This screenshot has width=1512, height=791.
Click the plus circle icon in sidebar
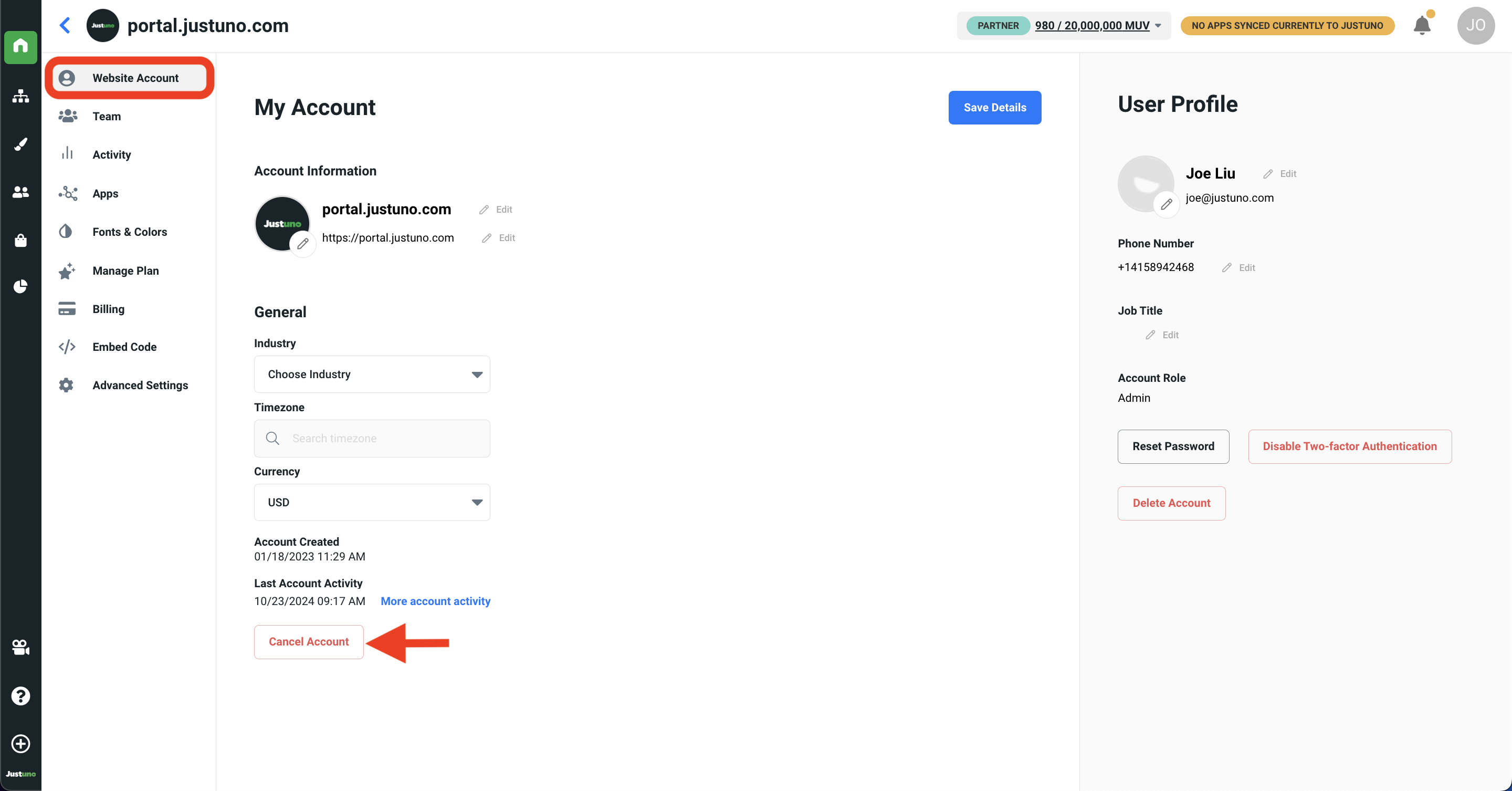[20, 743]
